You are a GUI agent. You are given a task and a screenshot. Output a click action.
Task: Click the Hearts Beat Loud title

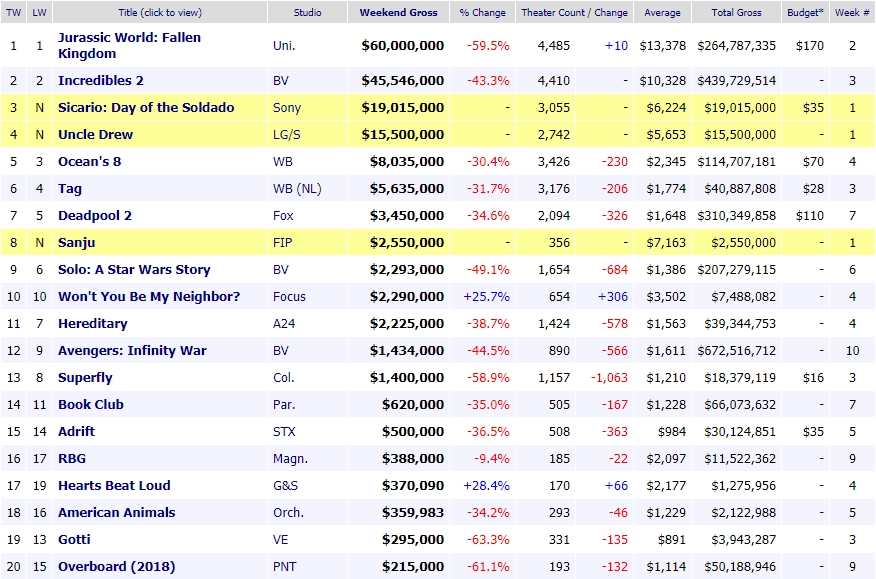pos(114,486)
